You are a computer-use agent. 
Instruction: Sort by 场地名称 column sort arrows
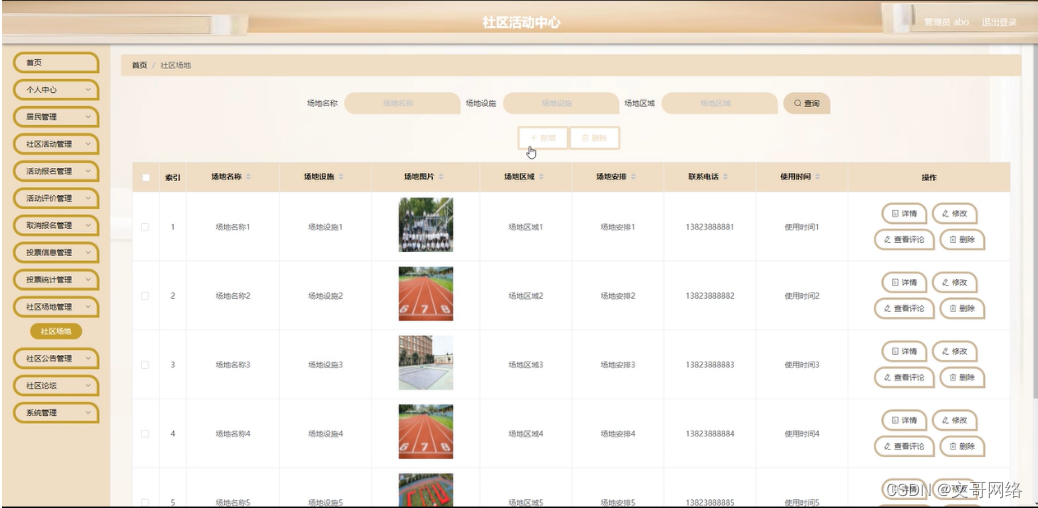click(x=248, y=177)
